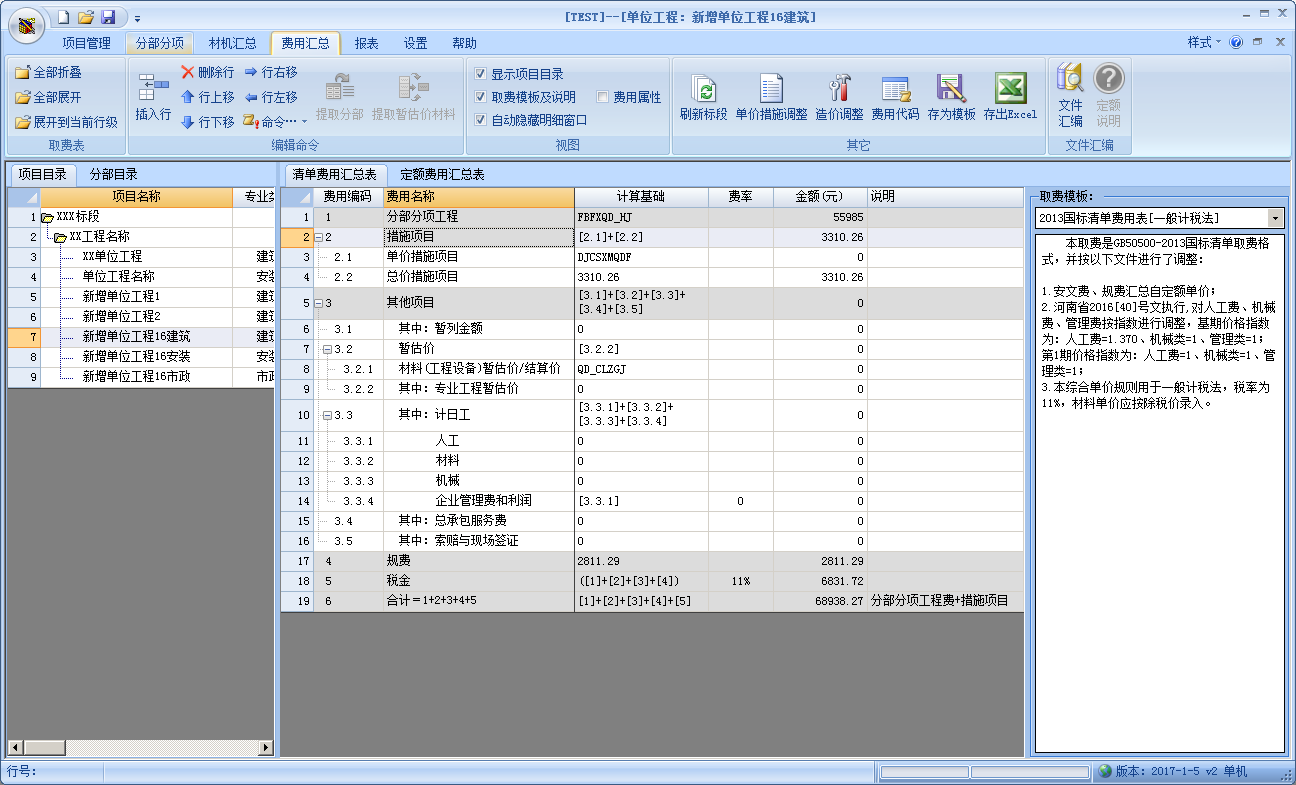This screenshot has width=1296, height=785.
Task: Refresh the section with 刷新标段
Action: click(x=704, y=98)
